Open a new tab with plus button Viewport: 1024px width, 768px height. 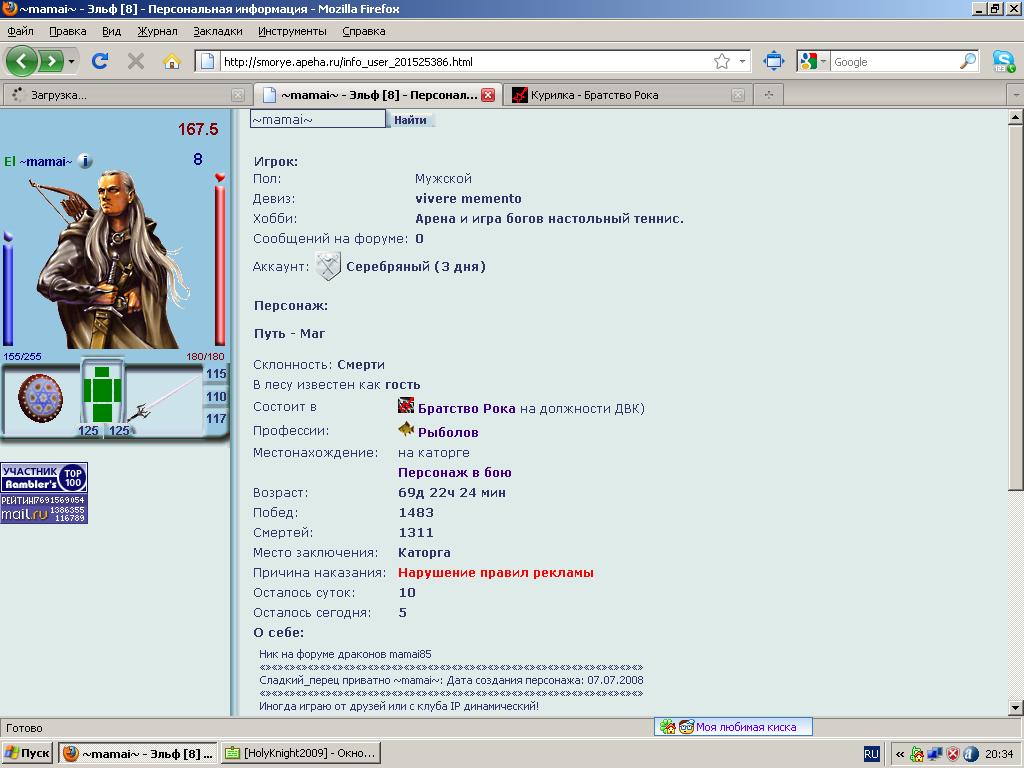pos(769,95)
